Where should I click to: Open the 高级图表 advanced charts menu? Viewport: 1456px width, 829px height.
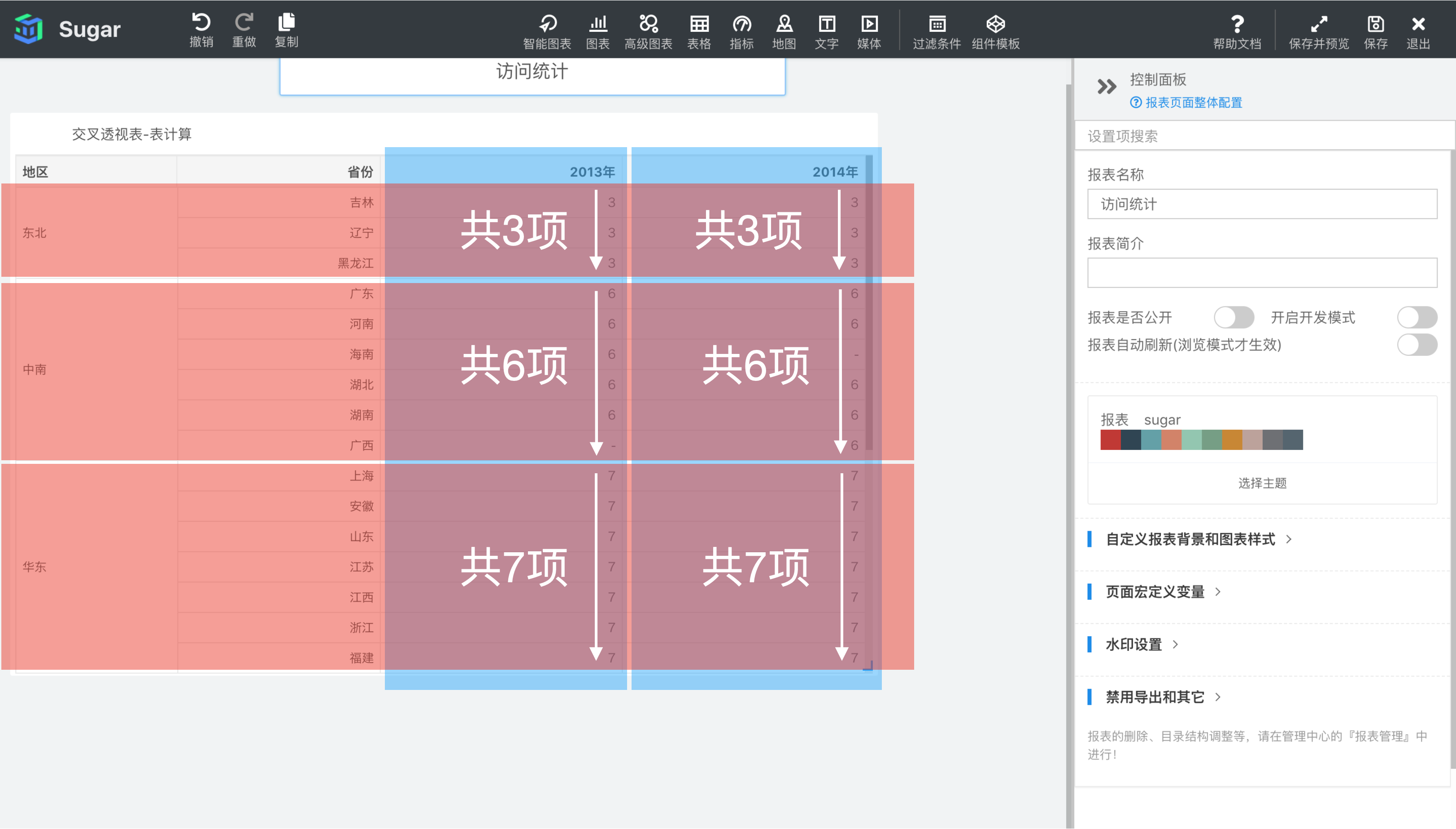tap(648, 32)
